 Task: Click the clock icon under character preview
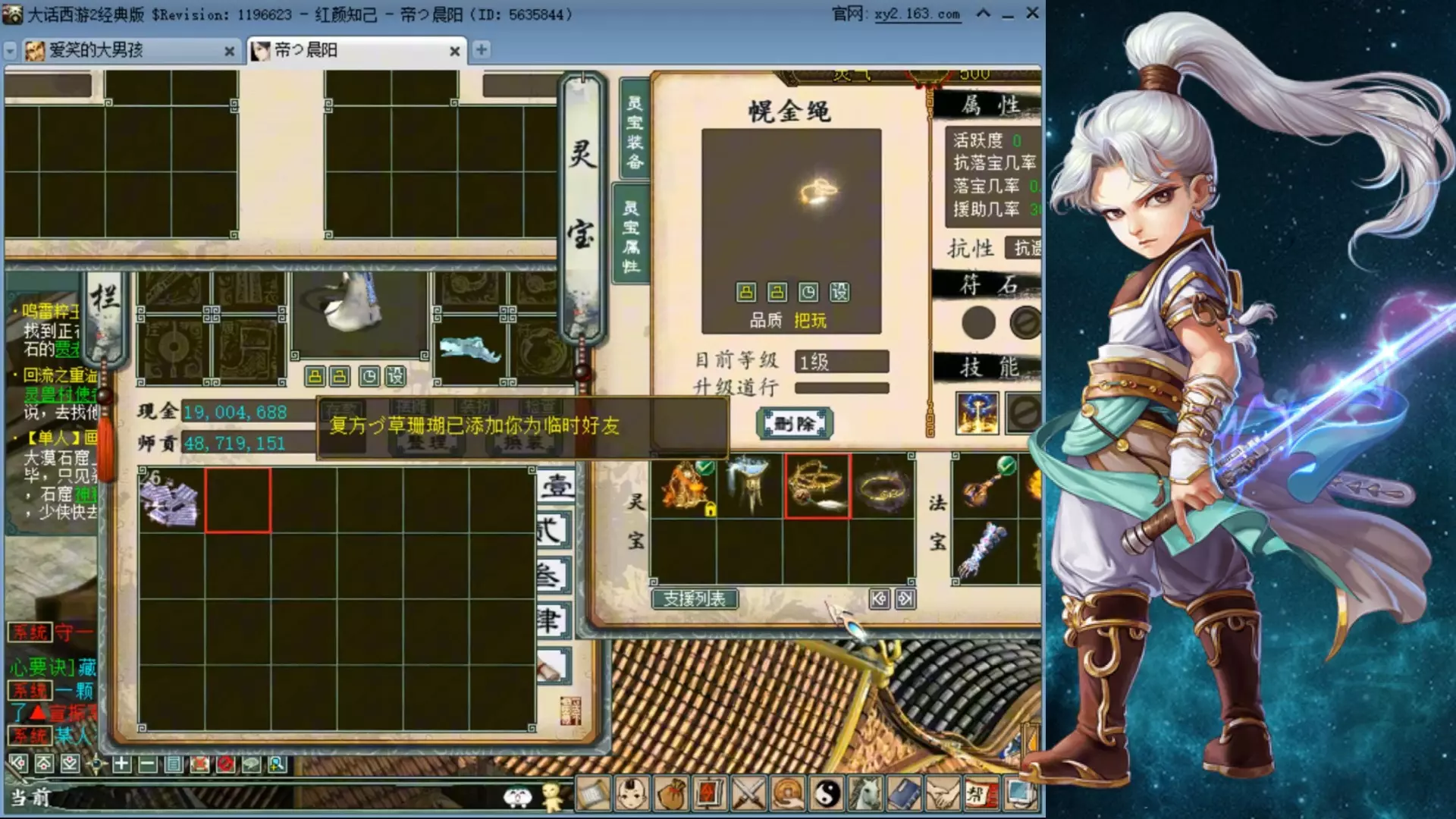369,376
